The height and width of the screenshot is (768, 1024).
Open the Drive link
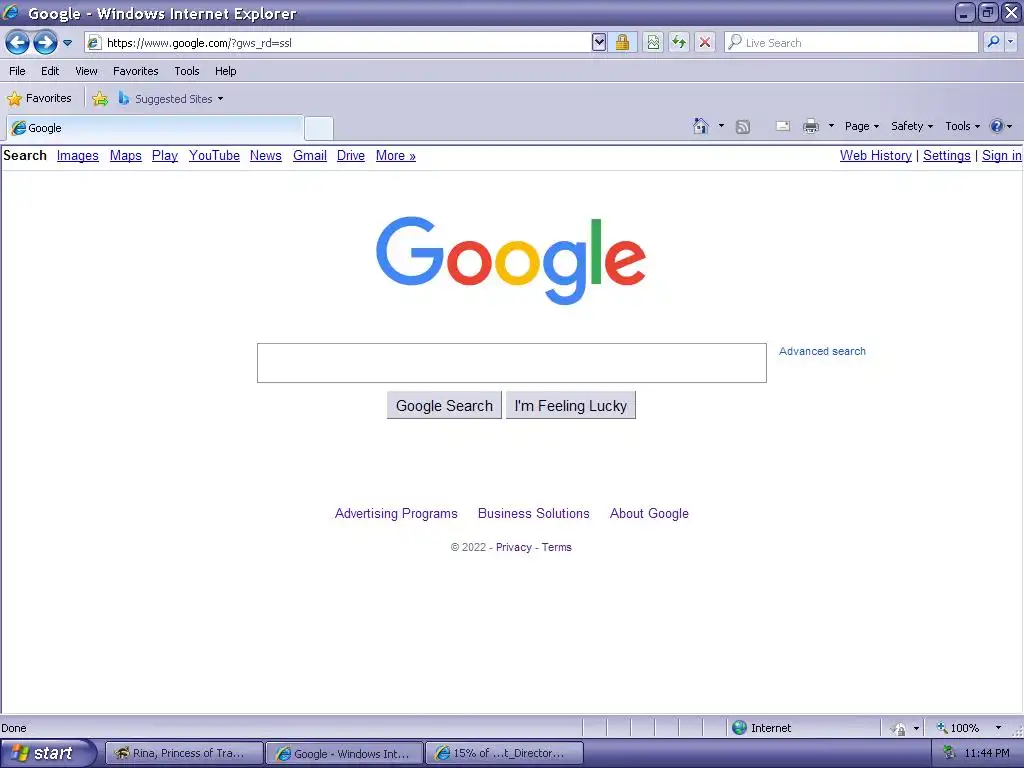[351, 155]
